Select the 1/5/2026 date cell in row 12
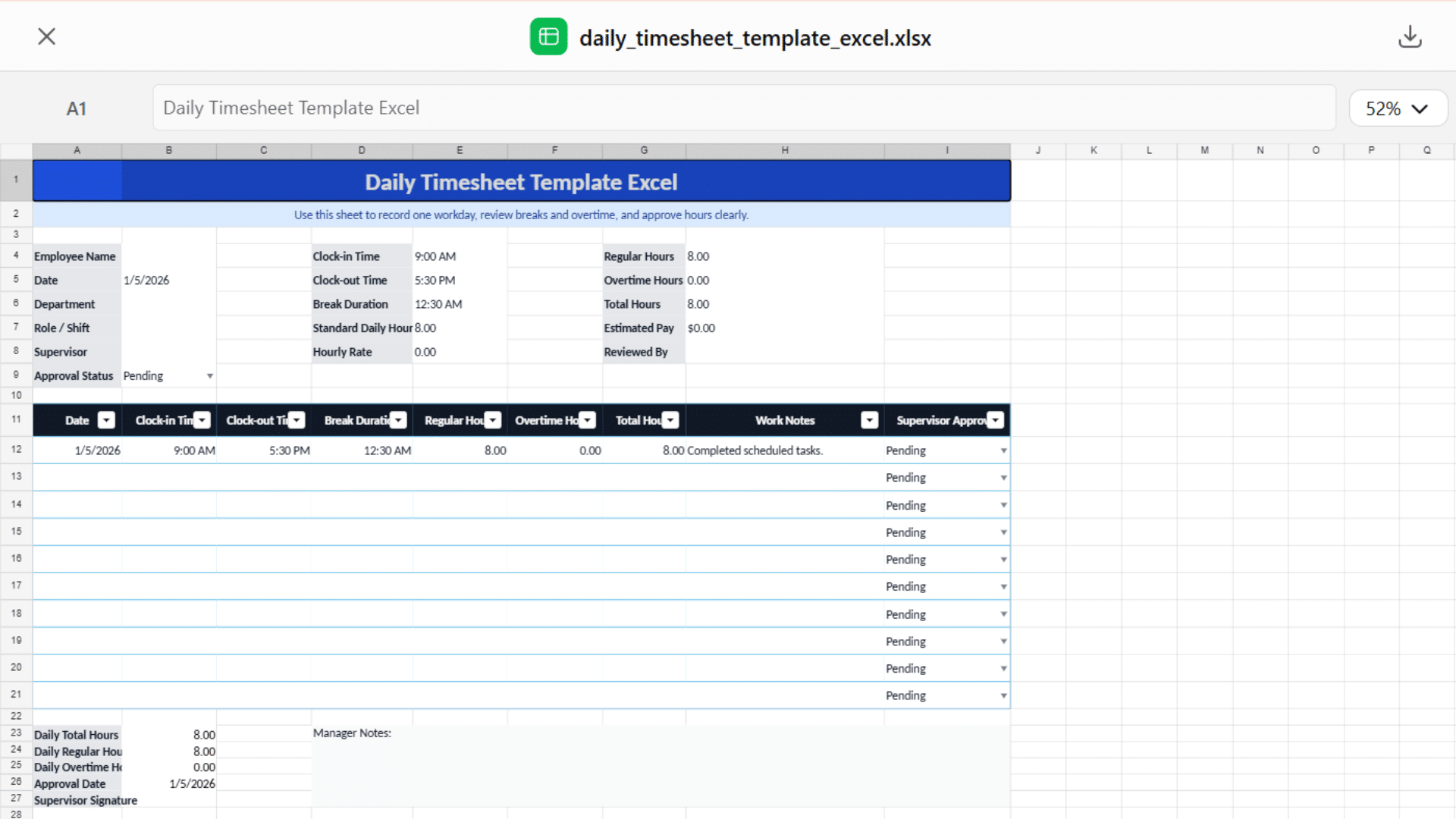 [x=77, y=450]
